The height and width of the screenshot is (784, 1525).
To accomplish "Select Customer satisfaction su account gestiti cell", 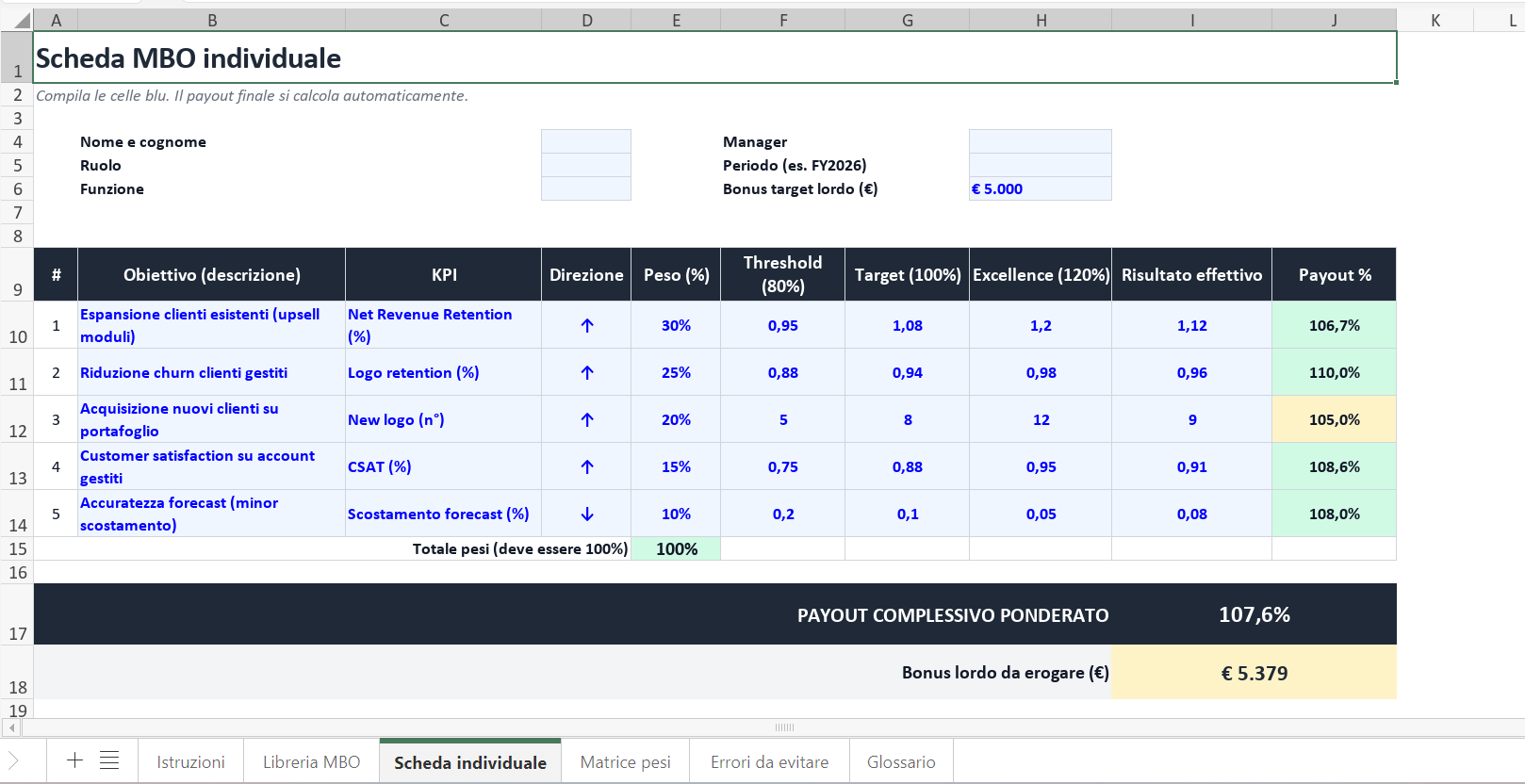I will tap(212, 466).
